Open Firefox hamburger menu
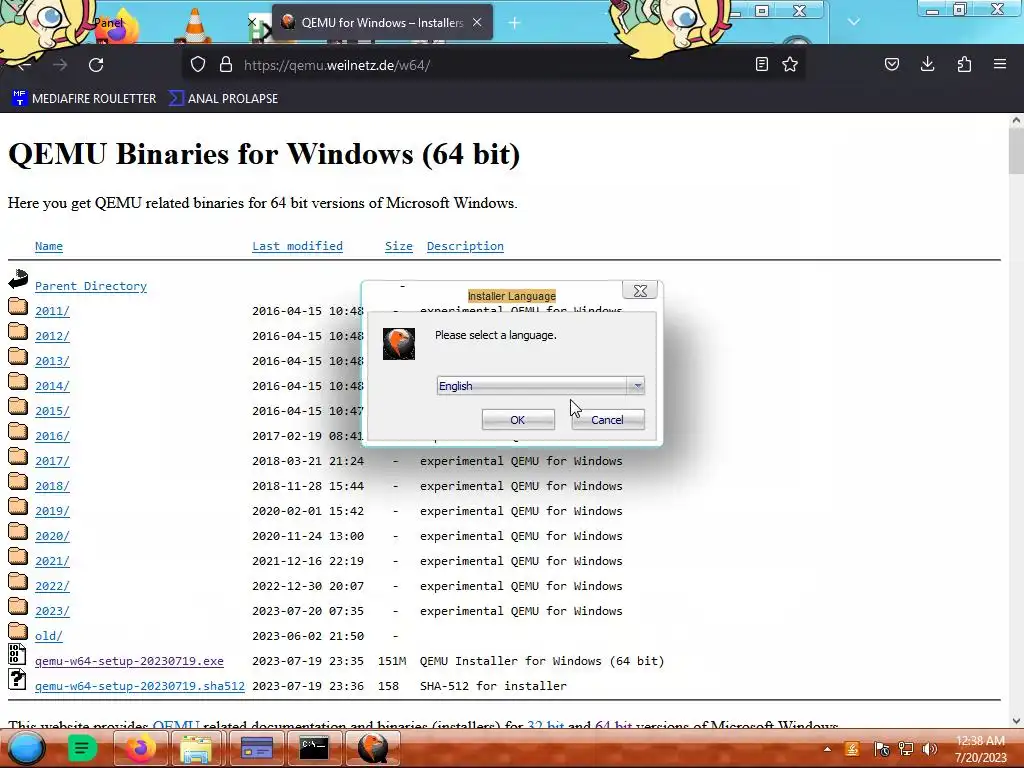Screen dimensions: 1024x768 [x=1000, y=64]
